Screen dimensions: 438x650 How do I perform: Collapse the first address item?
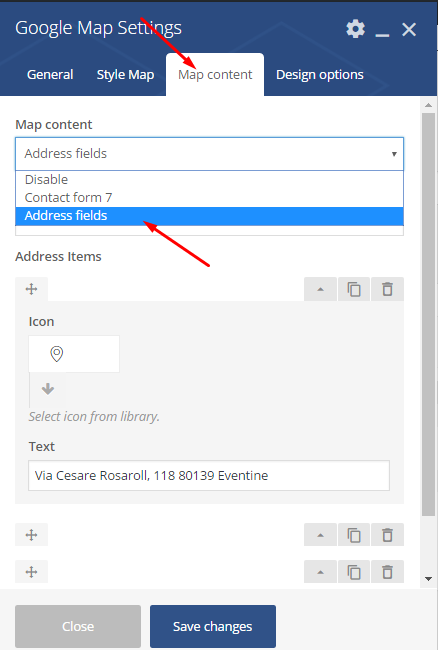(x=320, y=289)
